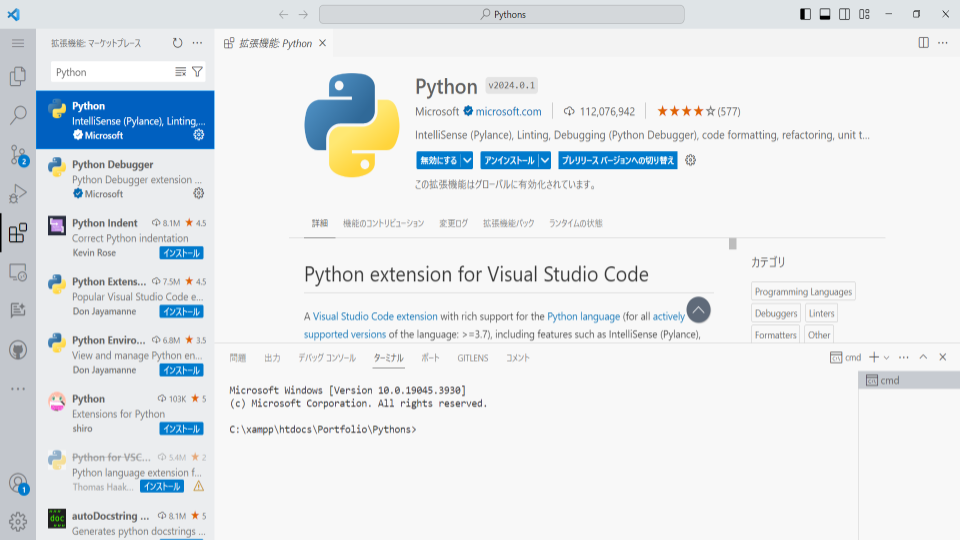Open the Explorer view in activity bar
Image resolution: width=960 pixels, height=540 pixels.
pyautogui.click(x=18, y=77)
